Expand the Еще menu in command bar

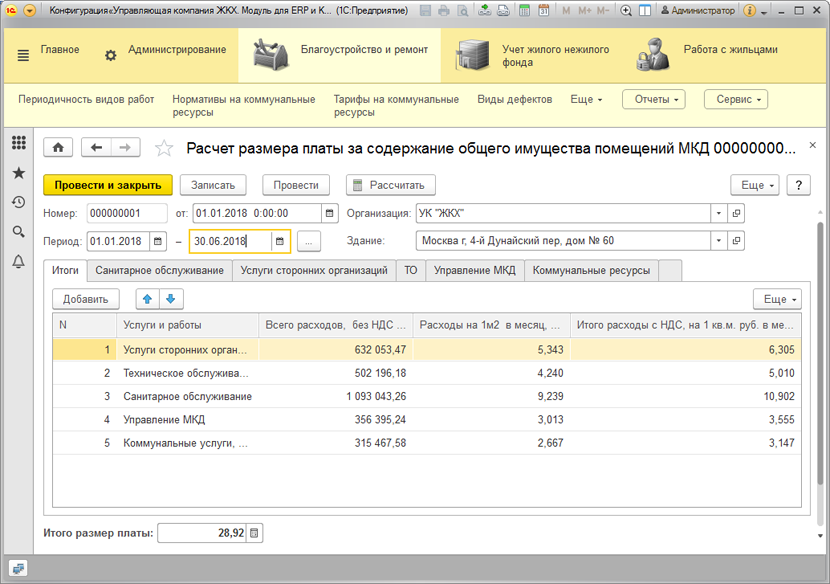coord(586,100)
